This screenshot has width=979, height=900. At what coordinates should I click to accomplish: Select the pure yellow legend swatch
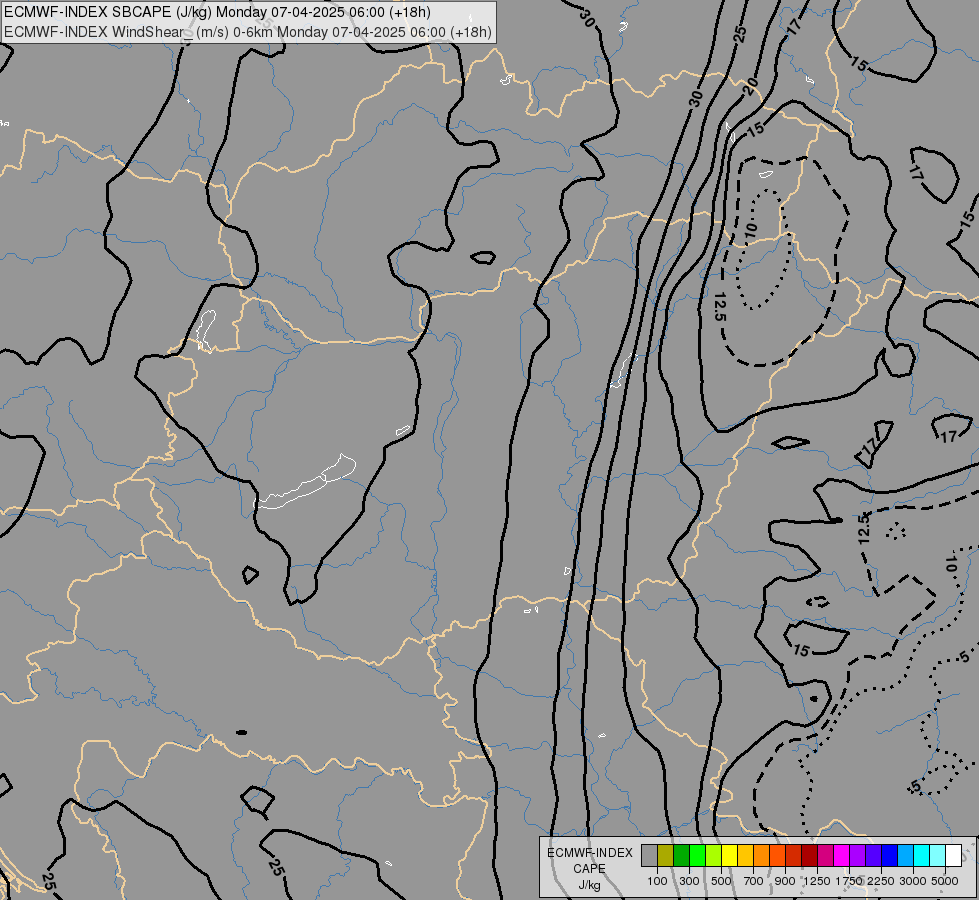[729, 855]
